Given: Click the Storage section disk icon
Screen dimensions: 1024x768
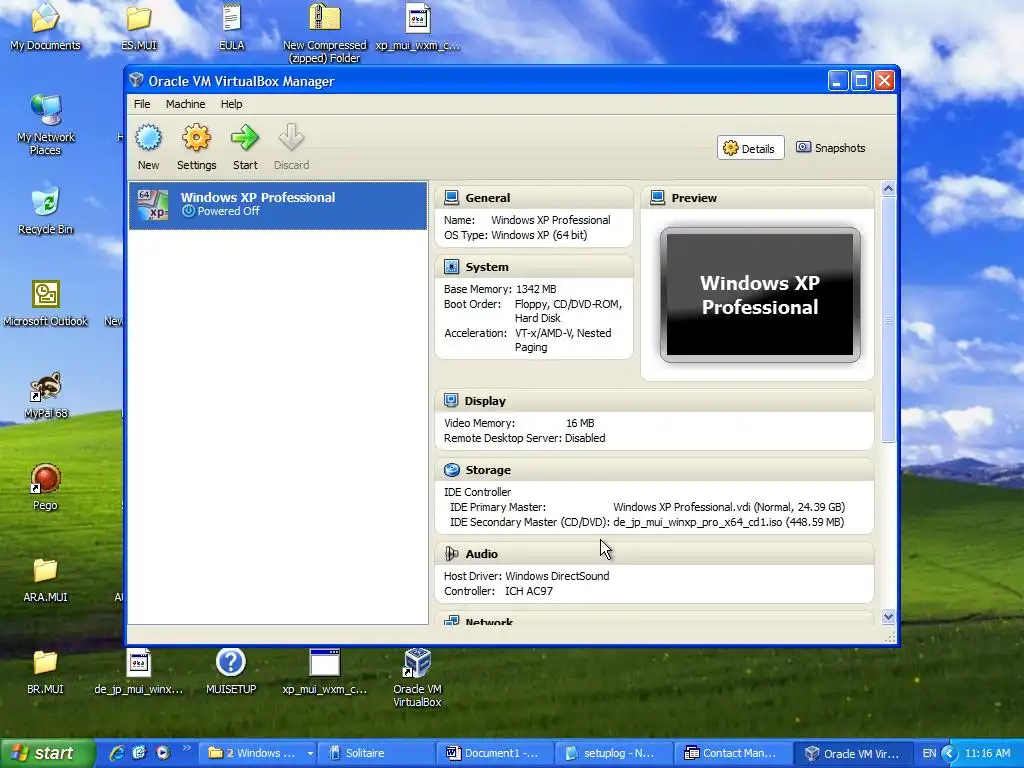Looking at the screenshot, I should [x=451, y=470].
